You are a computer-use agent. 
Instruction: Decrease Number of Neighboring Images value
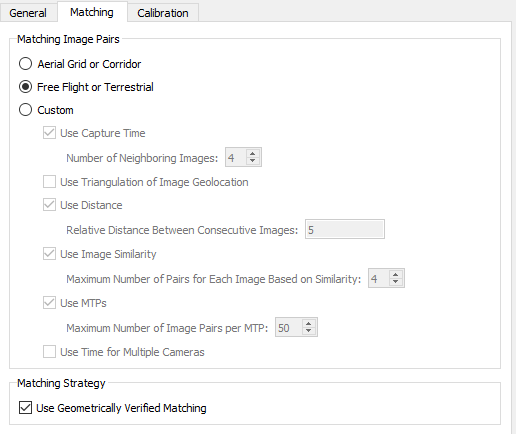pyautogui.click(x=253, y=161)
